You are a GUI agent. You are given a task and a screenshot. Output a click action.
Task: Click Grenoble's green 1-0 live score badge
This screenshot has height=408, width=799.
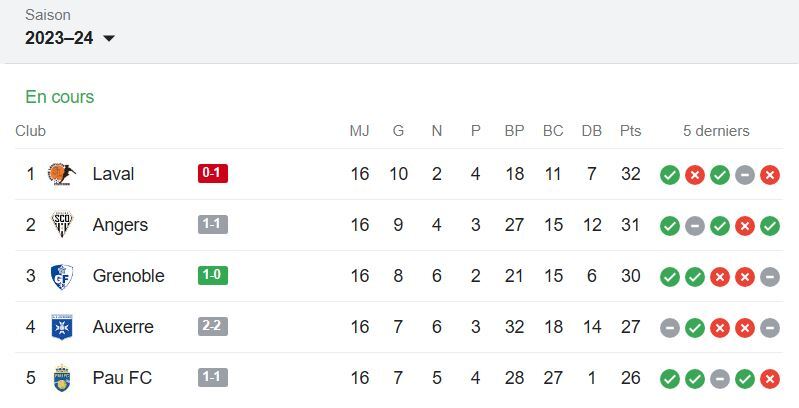click(213, 276)
